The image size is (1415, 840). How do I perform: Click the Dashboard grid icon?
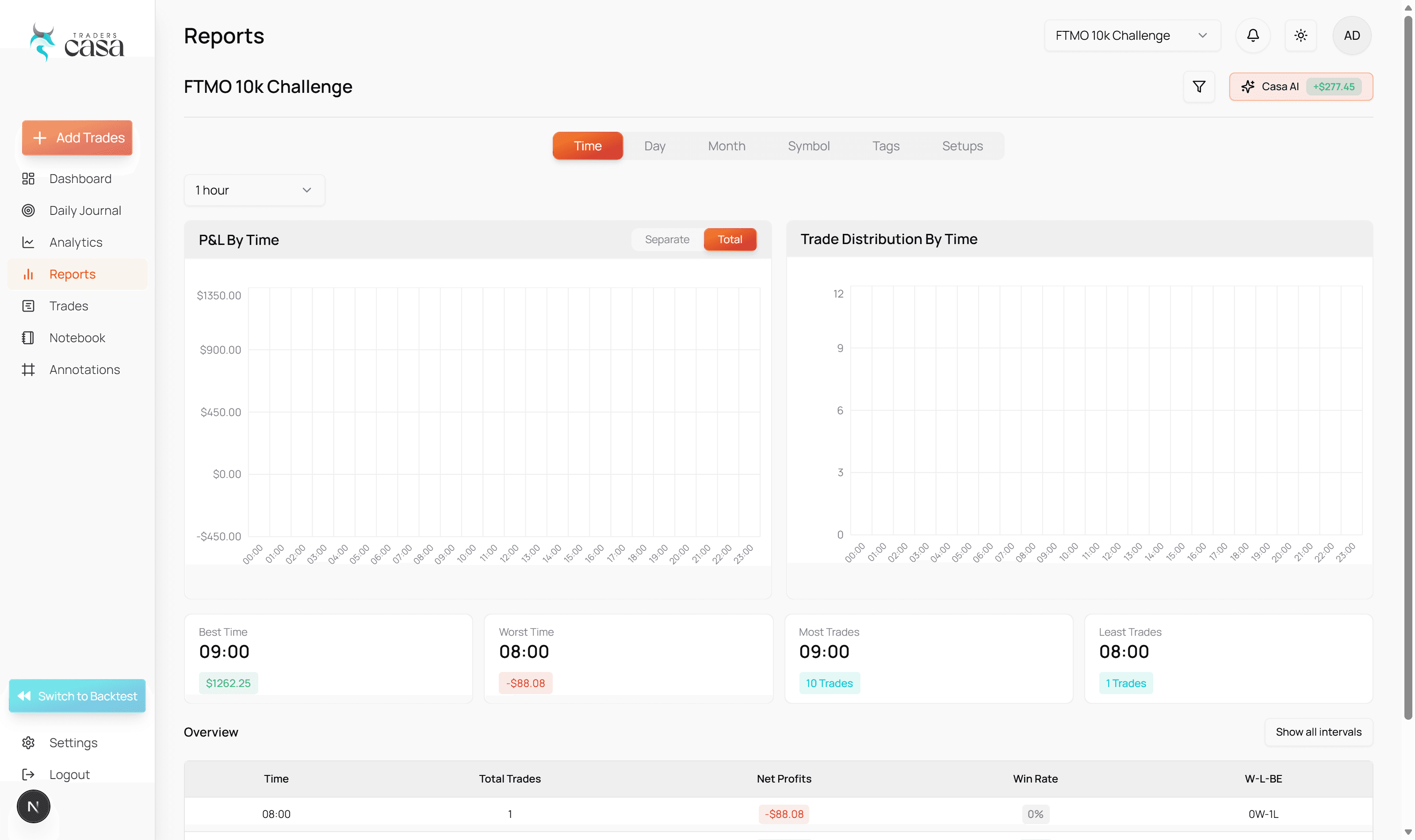pyautogui.click(x=28, y=179)
